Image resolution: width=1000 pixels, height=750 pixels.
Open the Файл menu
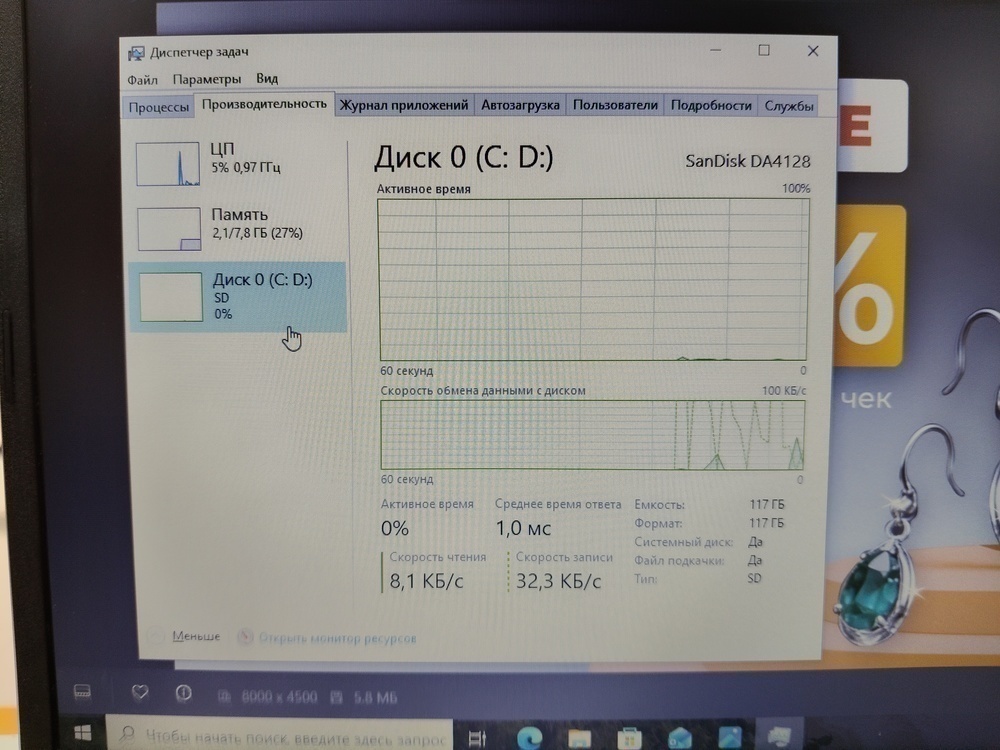click(142, 79)
